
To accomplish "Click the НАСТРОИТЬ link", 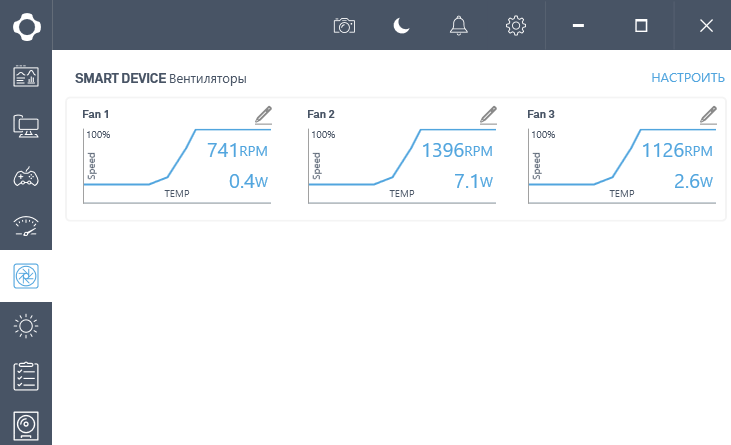I will tap(688, 78).
